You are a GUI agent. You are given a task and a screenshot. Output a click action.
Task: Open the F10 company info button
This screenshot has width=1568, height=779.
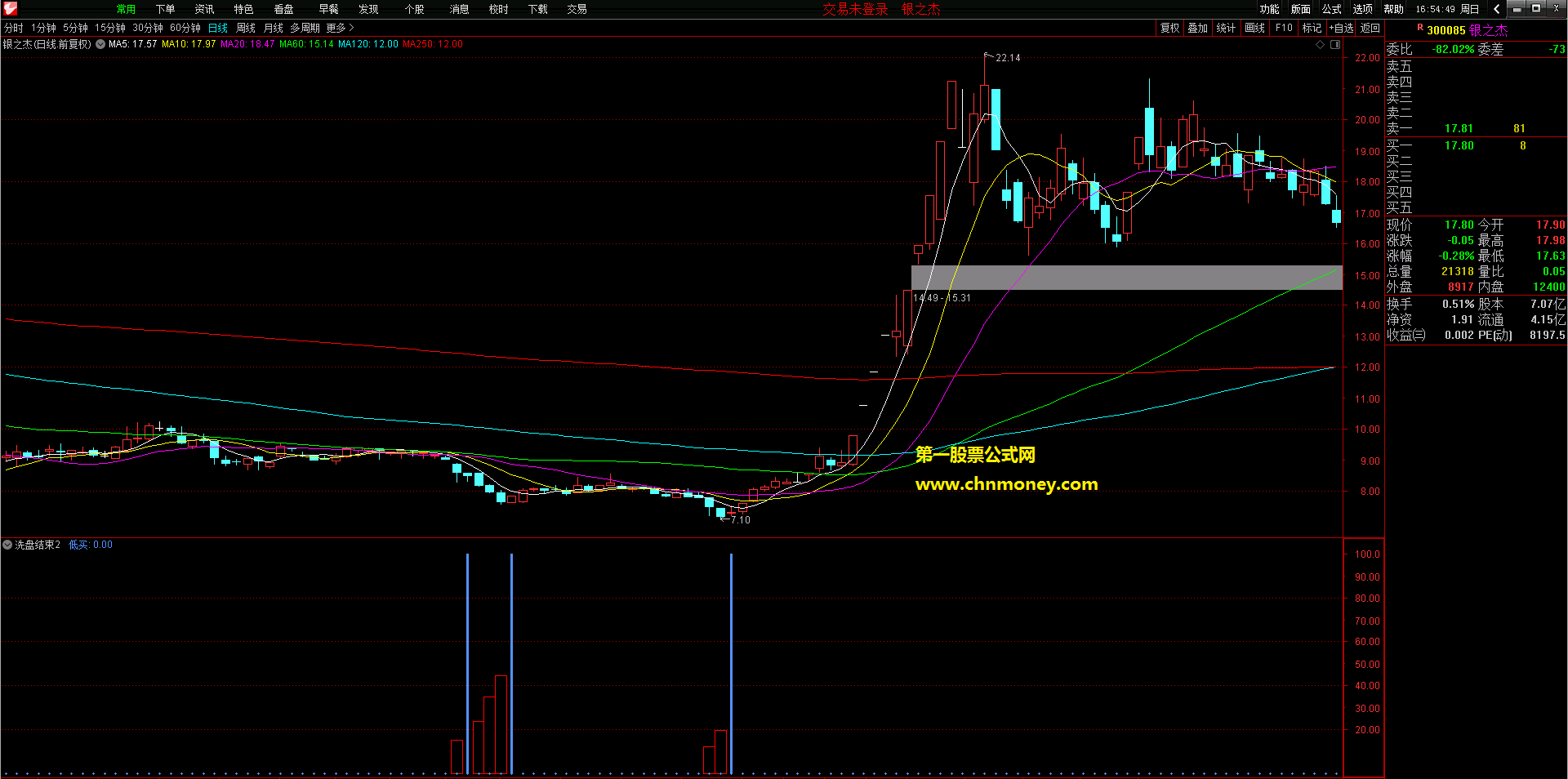click(1284, 28)
